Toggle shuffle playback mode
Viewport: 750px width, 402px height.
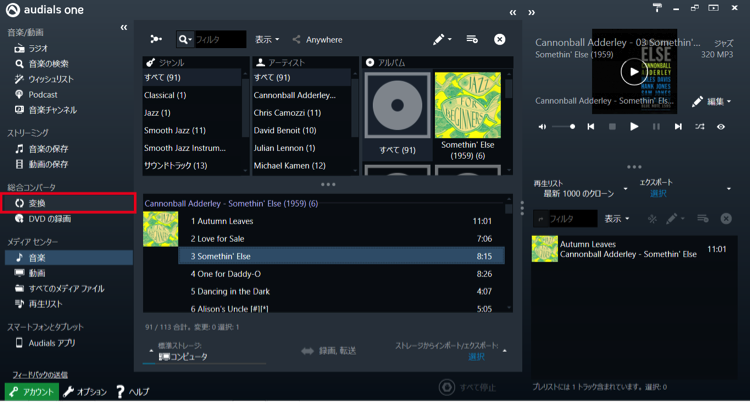coord(699,127)
